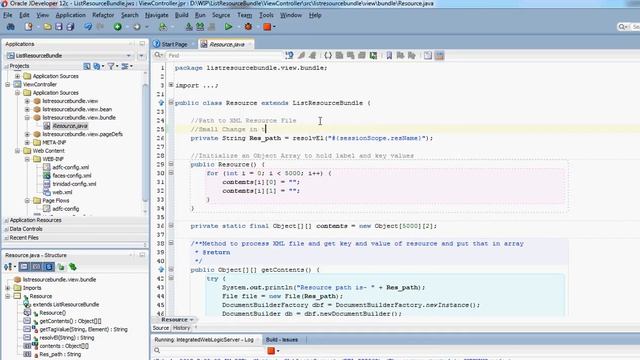The height and width of the screenshot is (360, 640).
Task: Select Resource.java in project tree
Action: [x=70, y=126]
